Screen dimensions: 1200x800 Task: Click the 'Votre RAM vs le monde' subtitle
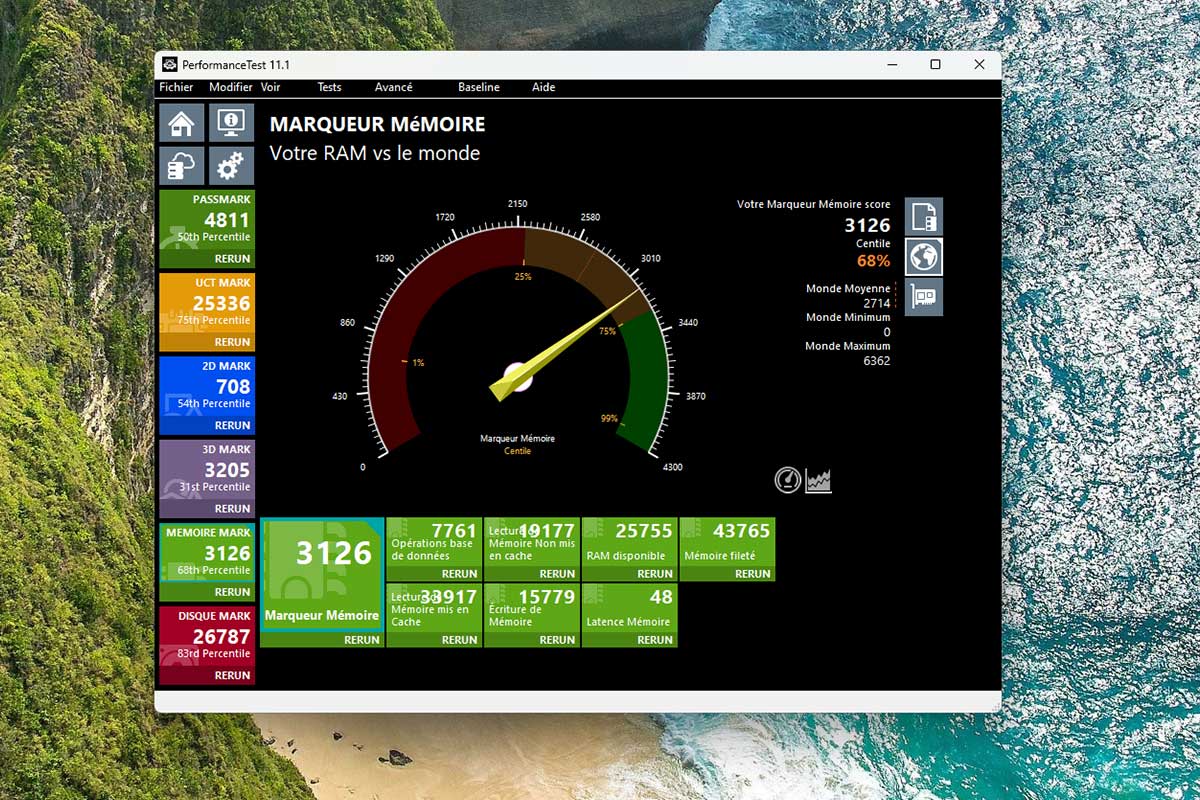coord(375,153)
